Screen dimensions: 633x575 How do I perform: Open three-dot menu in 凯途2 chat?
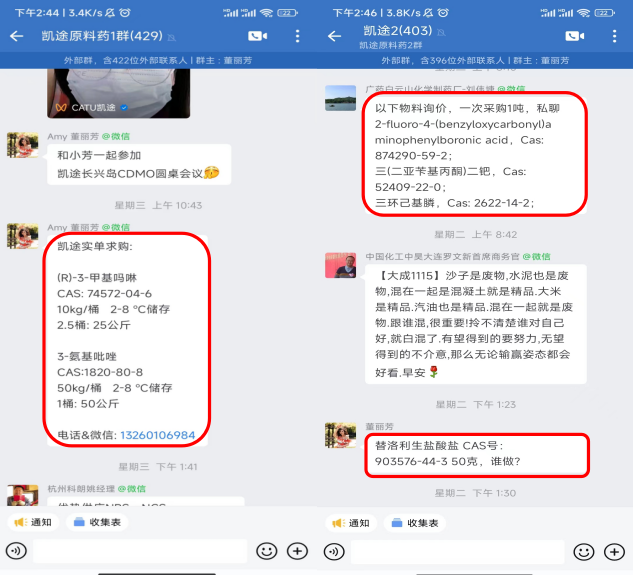[614, 36]
